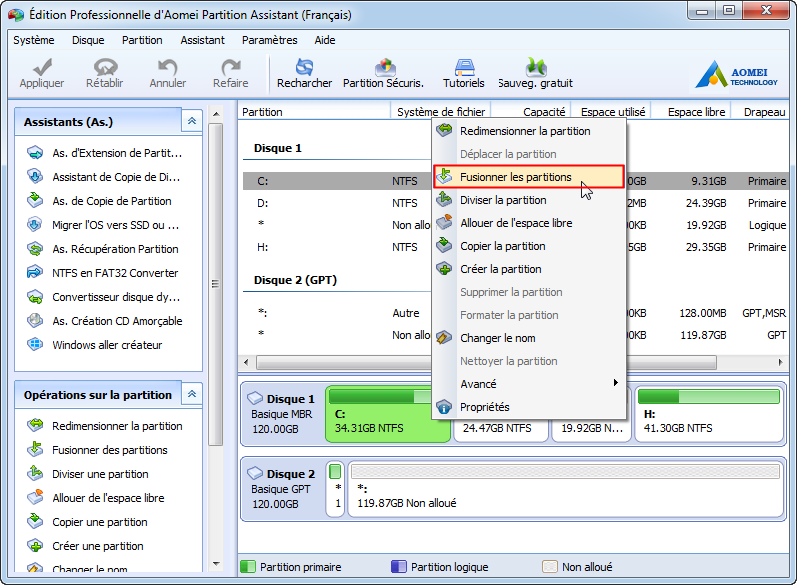This screenshot has height=585, width=797.
Task: Click the Partition logique legend swatch
Action: pyautogui.click(x=398, y=567)
